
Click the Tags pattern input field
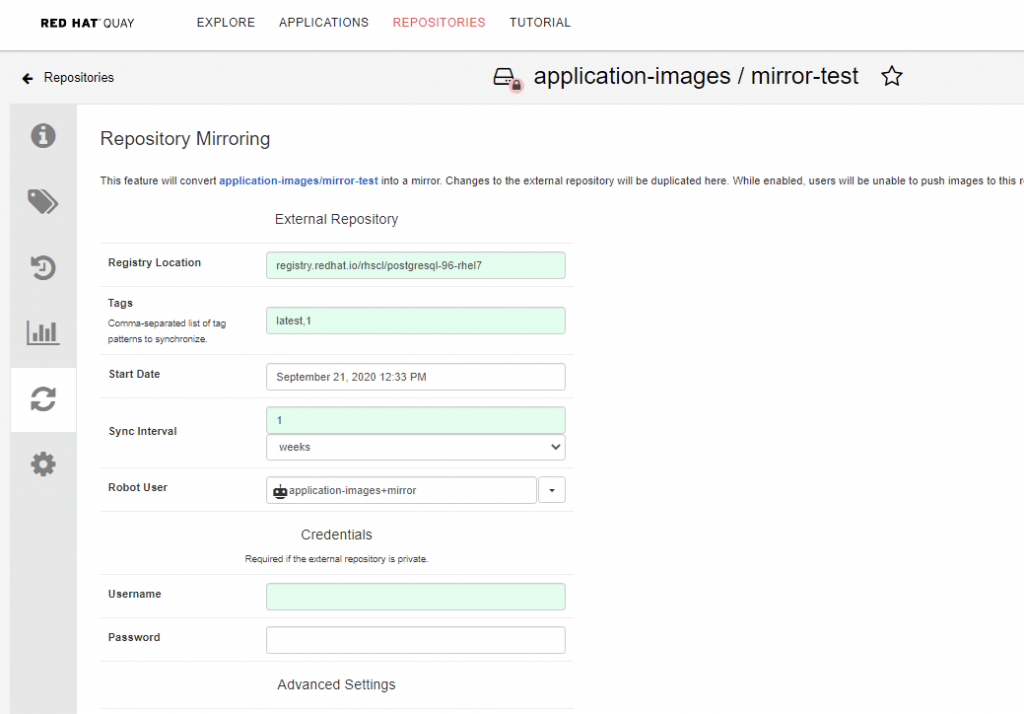(415, 320)
